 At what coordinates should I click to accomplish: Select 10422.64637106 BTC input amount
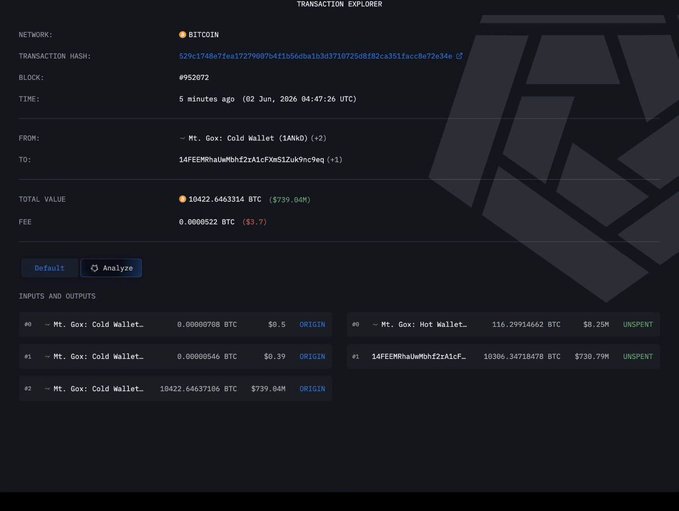[x=198, y=389]
